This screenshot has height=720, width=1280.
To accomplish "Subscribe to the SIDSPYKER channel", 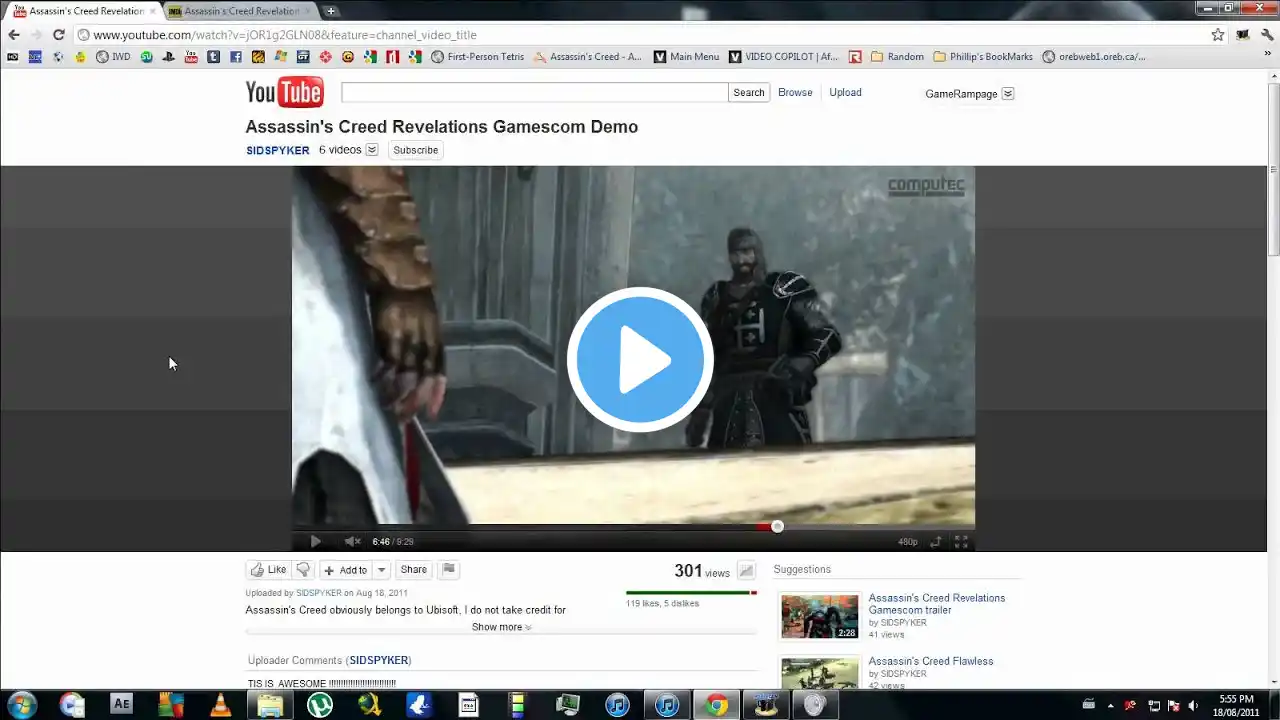I will 415,150.
